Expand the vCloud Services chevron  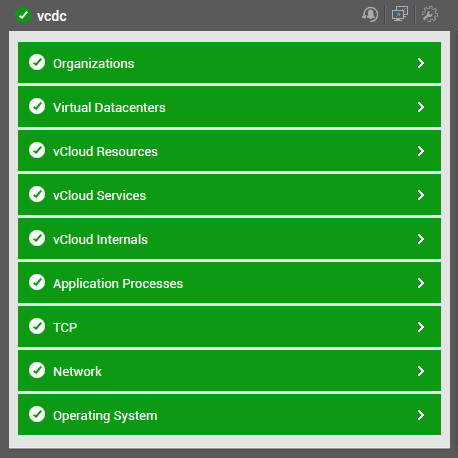click(421, 195)
